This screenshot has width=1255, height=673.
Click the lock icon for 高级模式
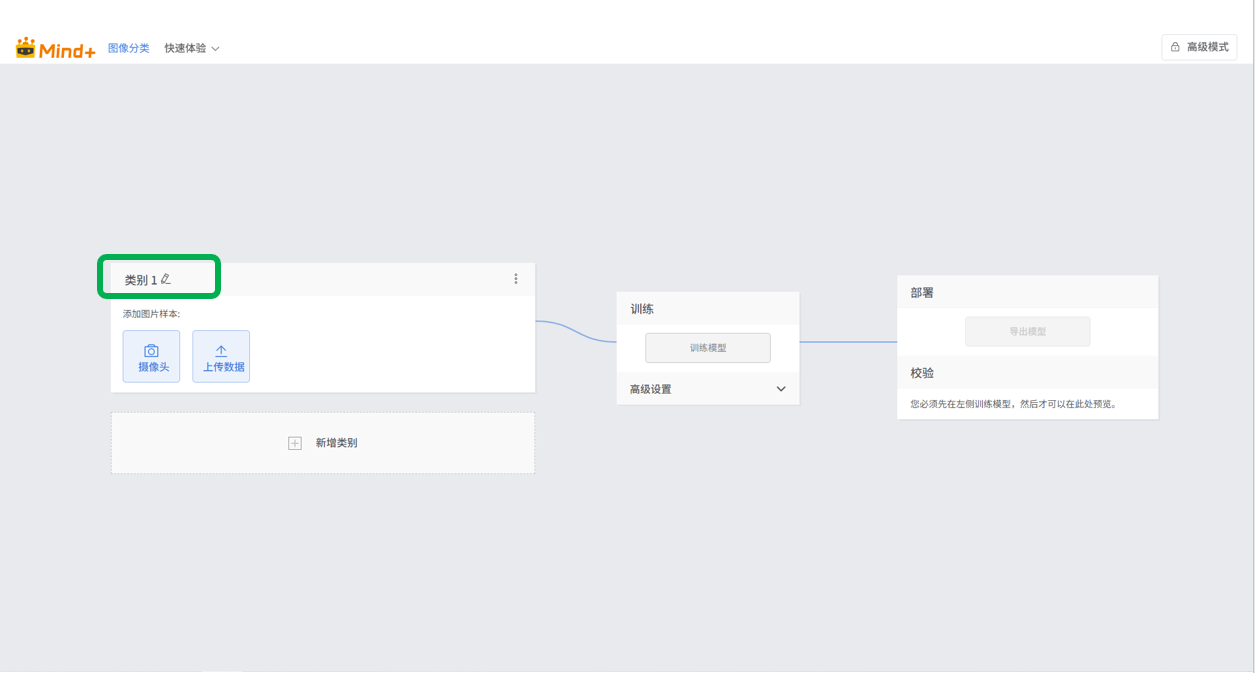click(1175, 47)
